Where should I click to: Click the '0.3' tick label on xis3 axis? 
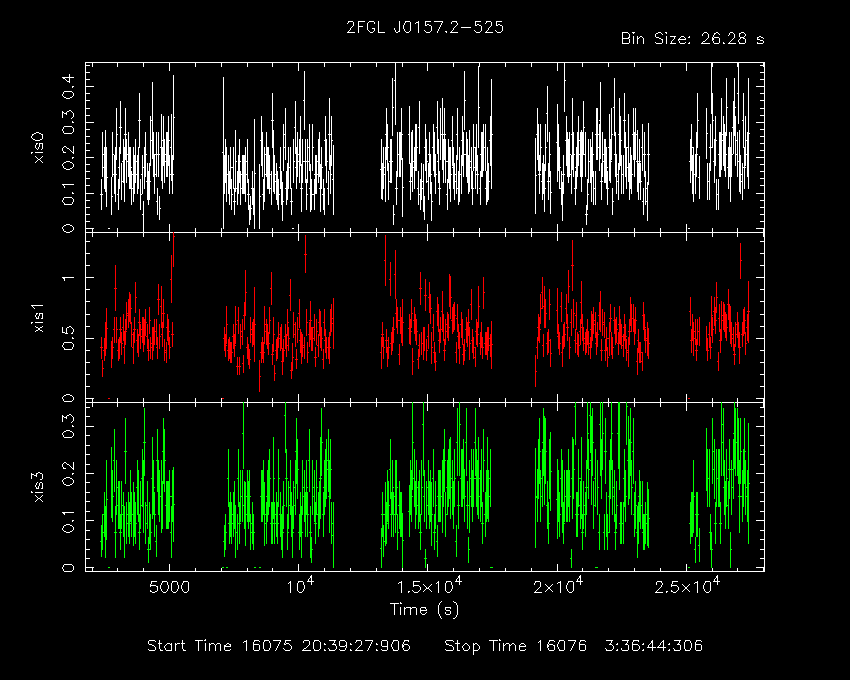pyautogui.click(x=68, y=427)
